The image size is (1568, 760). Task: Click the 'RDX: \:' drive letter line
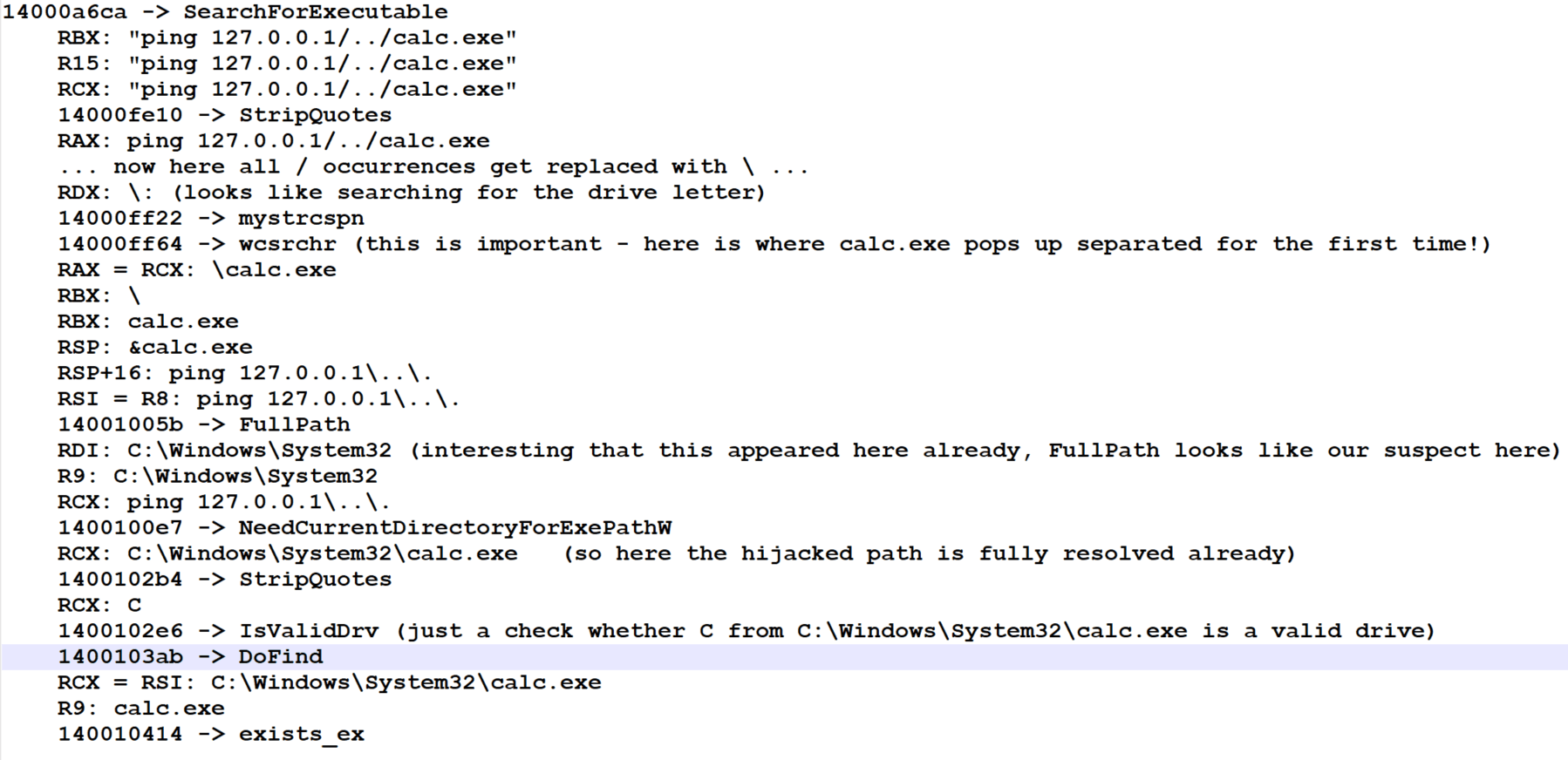[412, 193]
